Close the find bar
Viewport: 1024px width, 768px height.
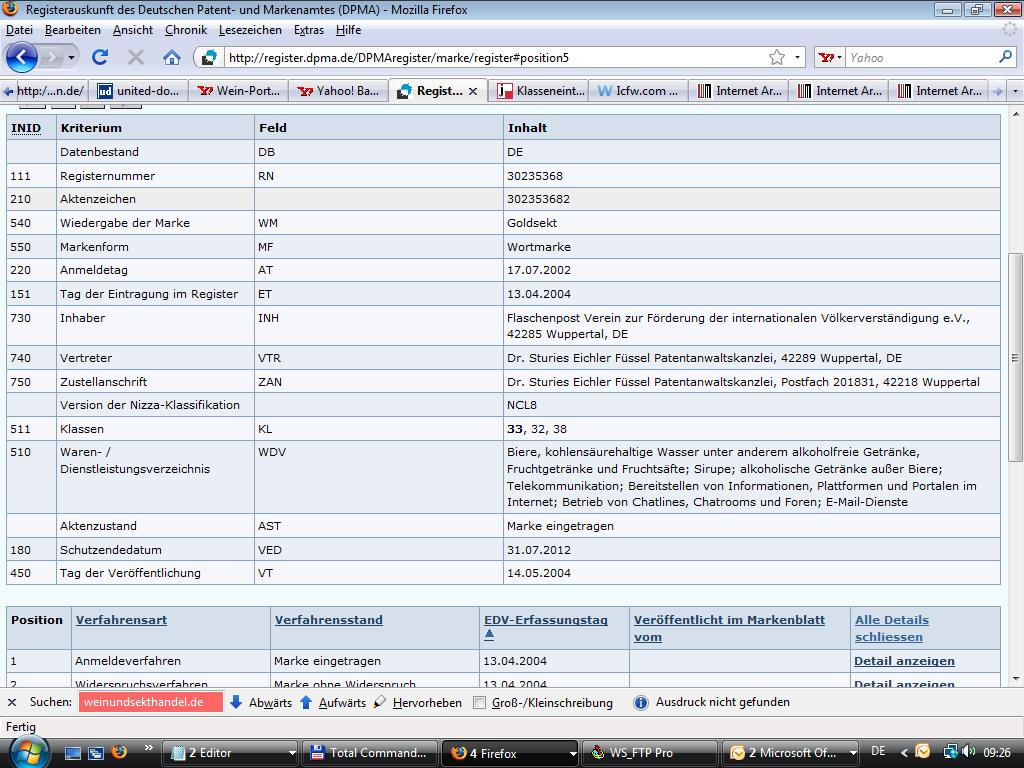point(12,703)
